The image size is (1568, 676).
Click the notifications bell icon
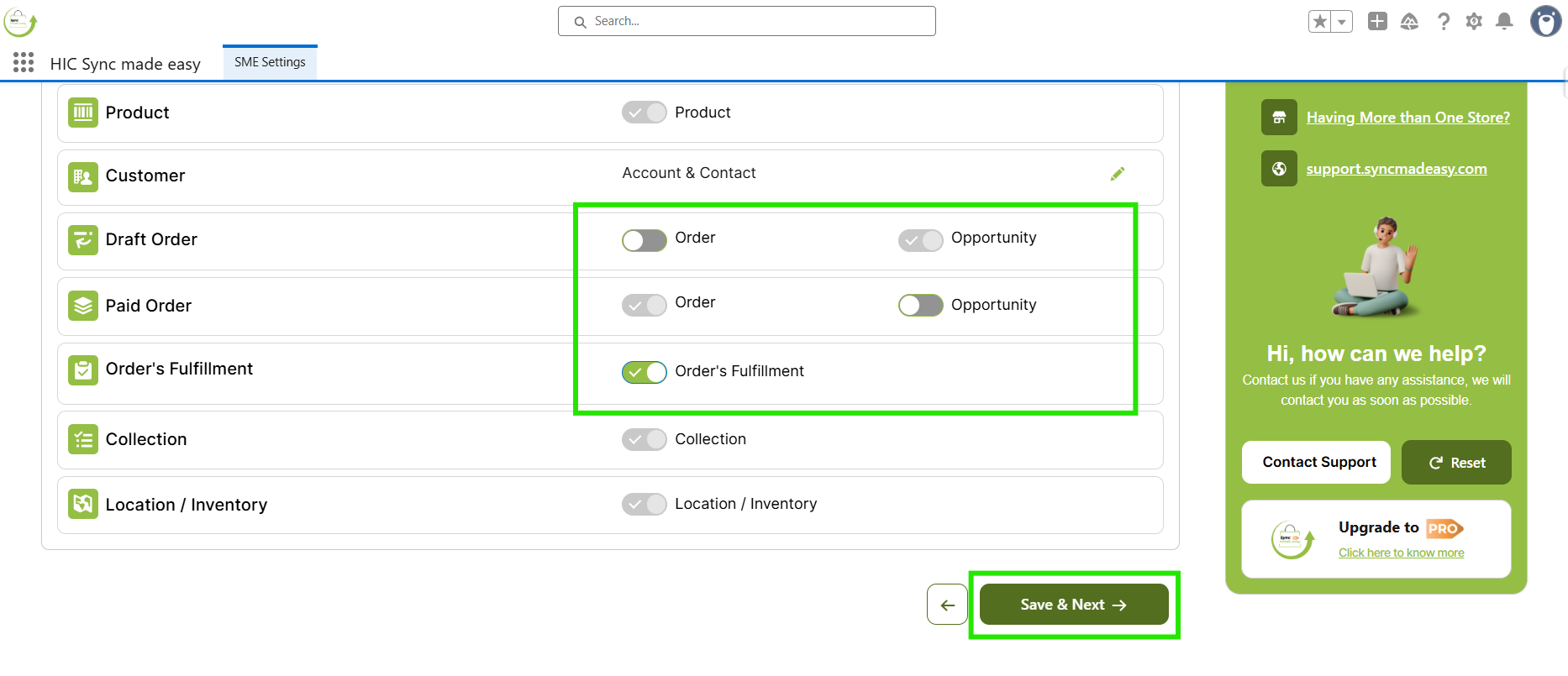point(1504,22)
